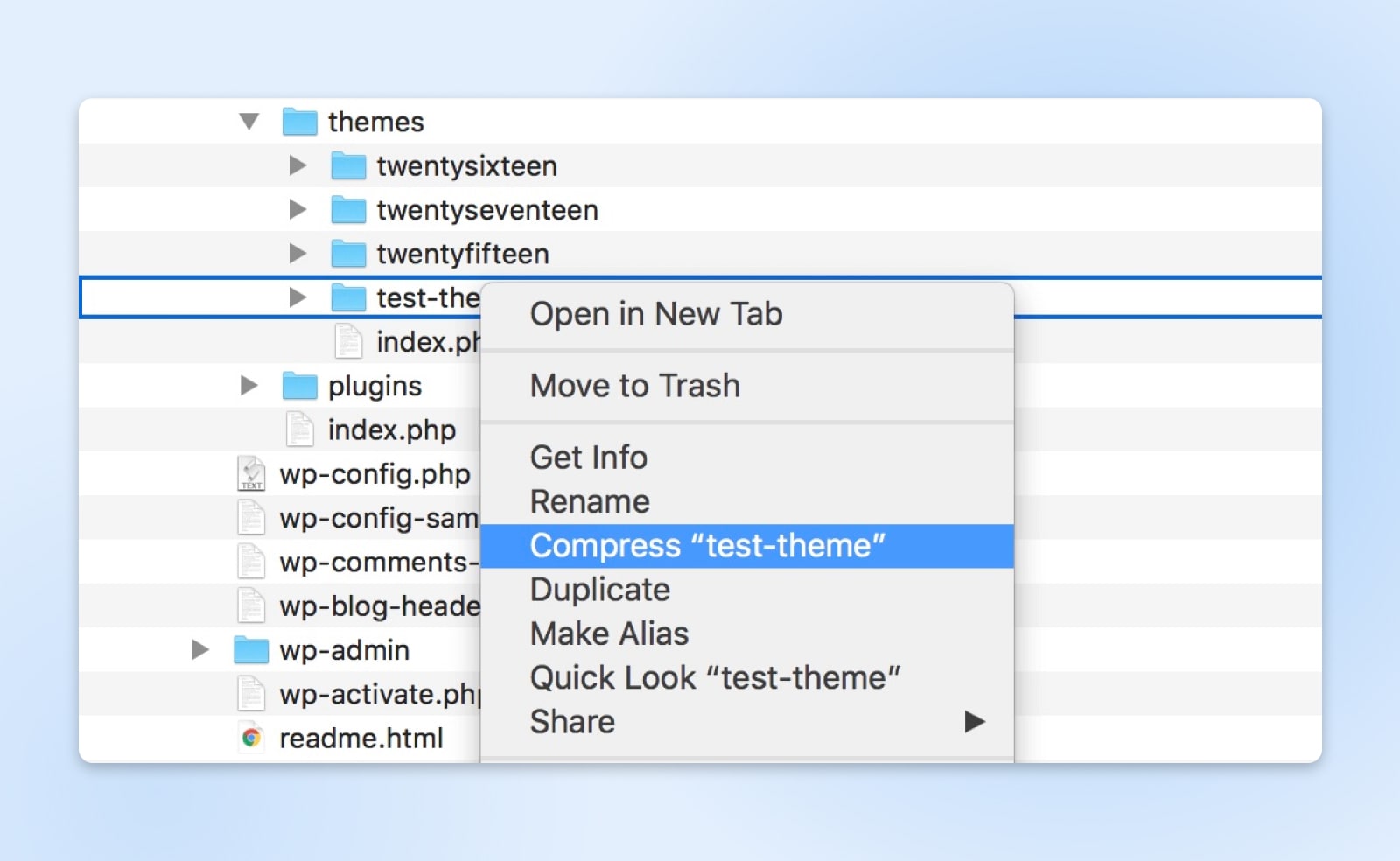Image resolution: width=1400 pixels, height=861 pixels.
Task: Click the wp-admin folder icon
Action: 249,650
